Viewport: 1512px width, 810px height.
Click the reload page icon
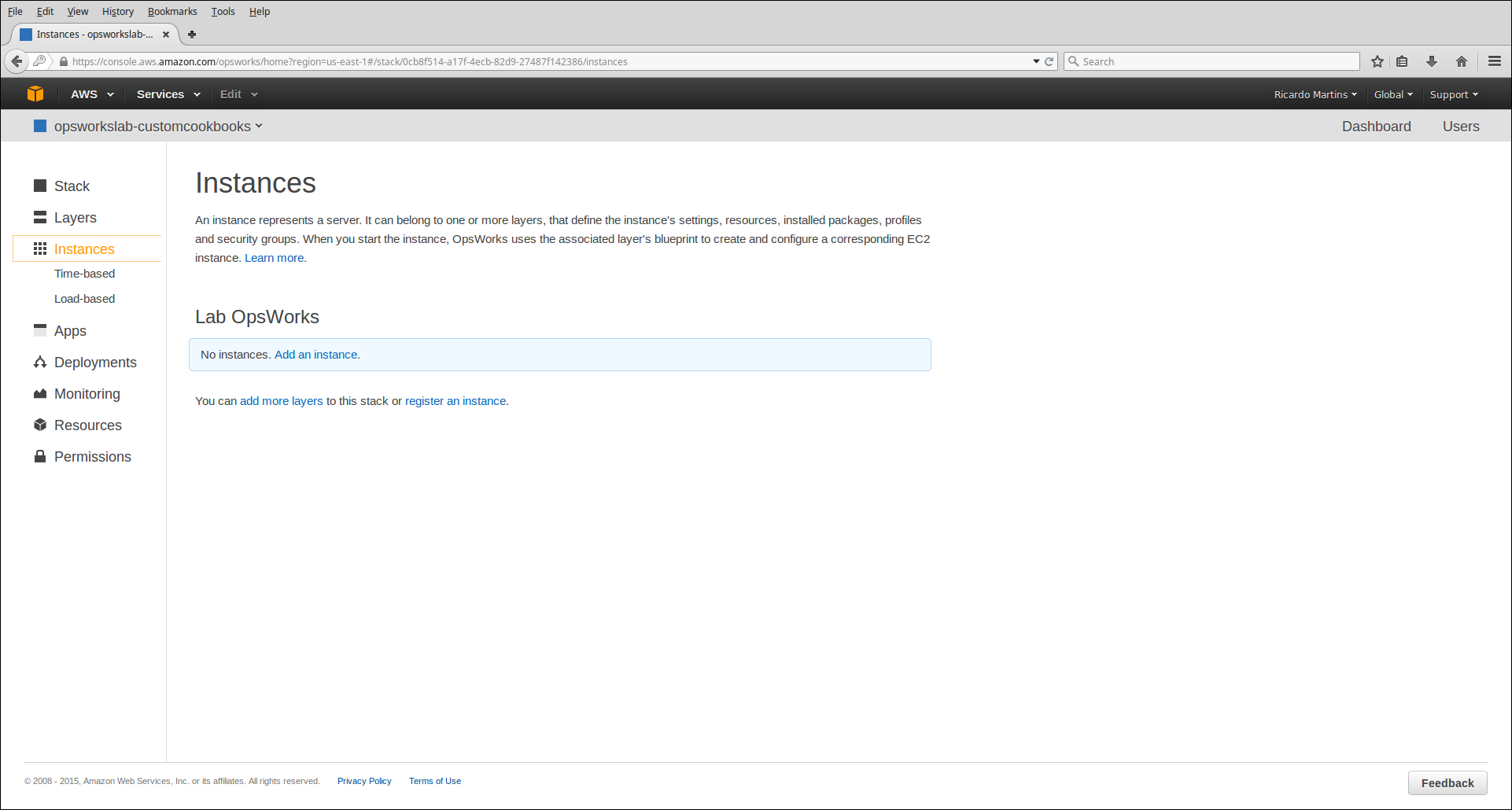(1049, 61)
